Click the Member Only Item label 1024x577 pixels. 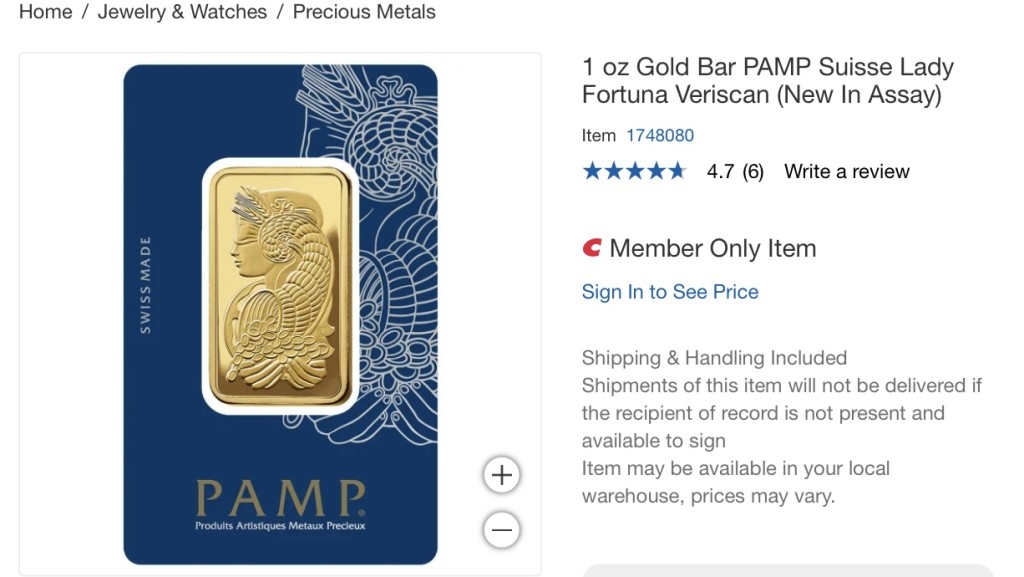click(712, 248)
